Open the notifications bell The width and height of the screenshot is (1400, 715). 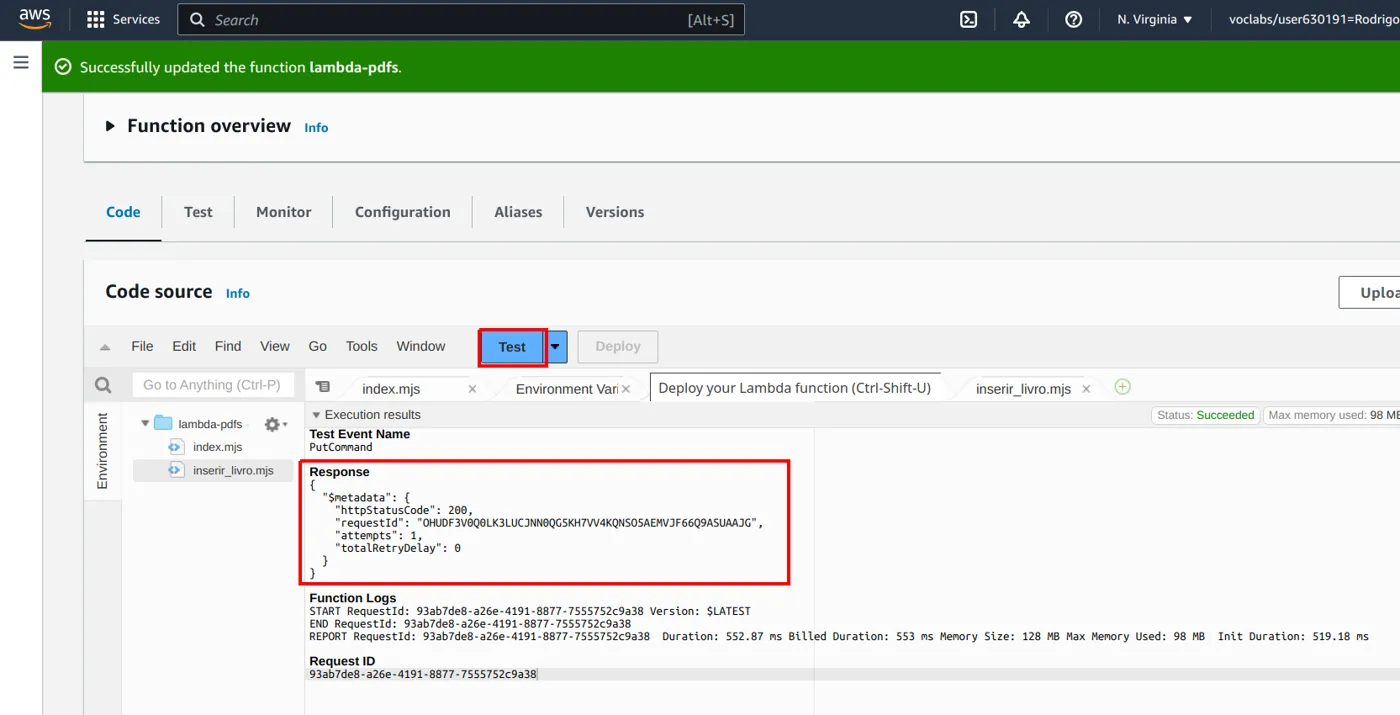coord(1021,19)
